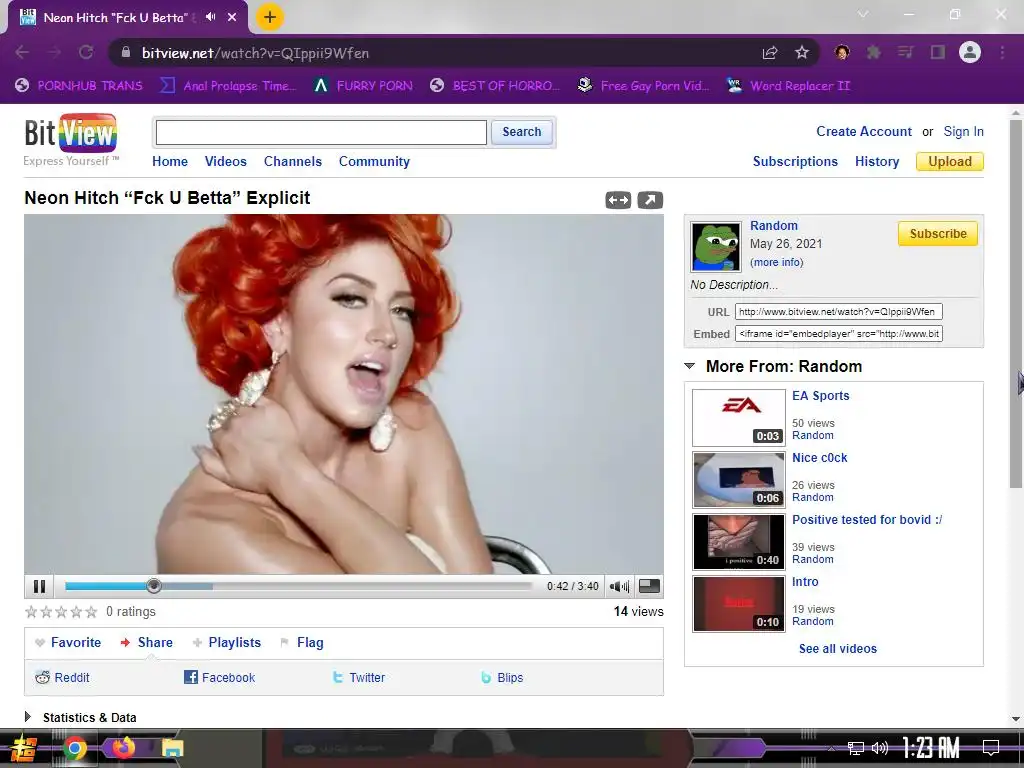Mute the video player volume icon
The height and width of the screenshot is (768, 1024).
click(618, 586)
